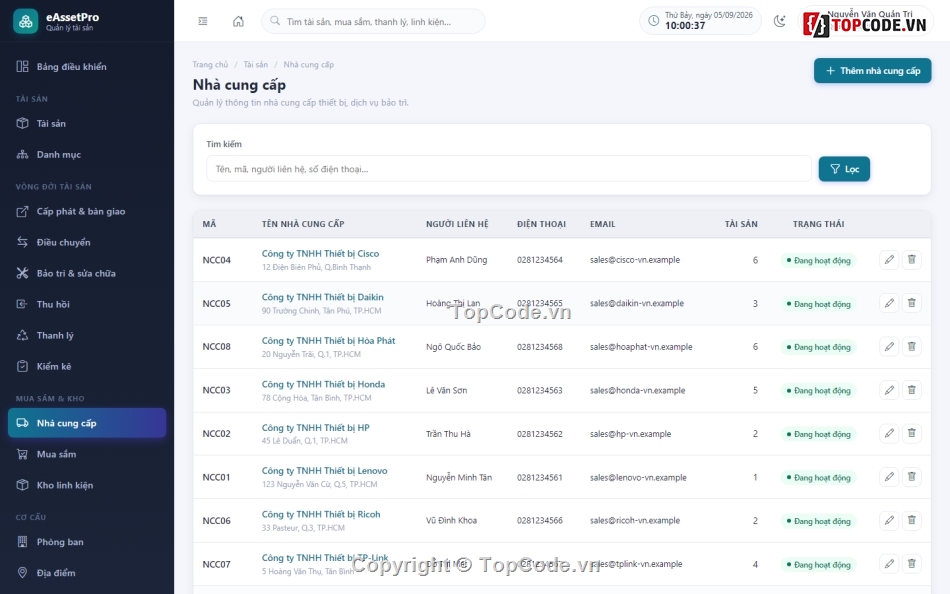Viewport: 950px width, 594px height.
Task: Edit supplier NCC01 with pencil icon
Action: 889,477
